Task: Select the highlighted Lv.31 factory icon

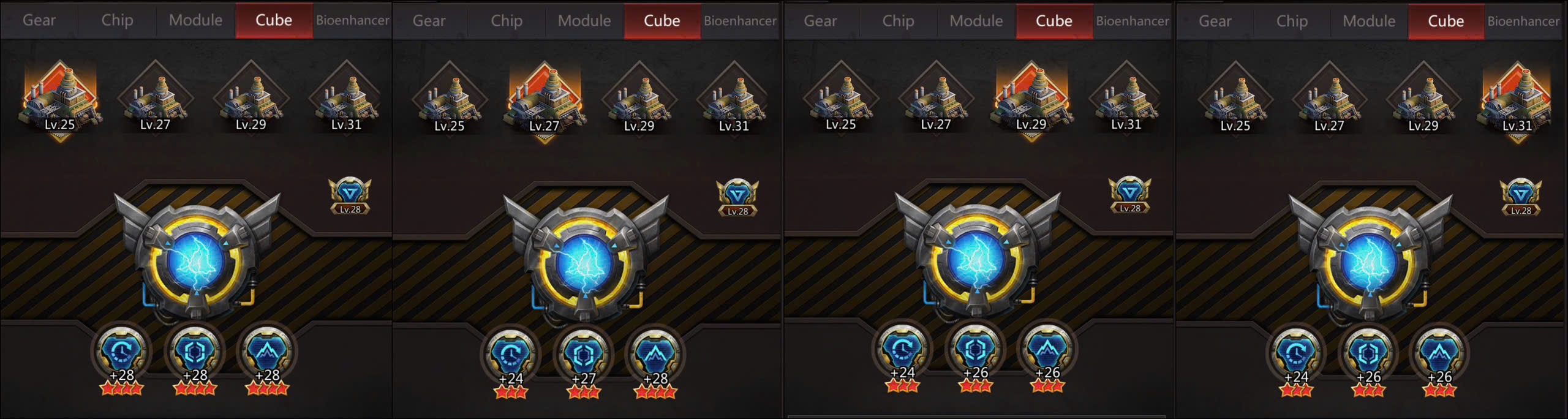Action: click(x=1517, y=100)
